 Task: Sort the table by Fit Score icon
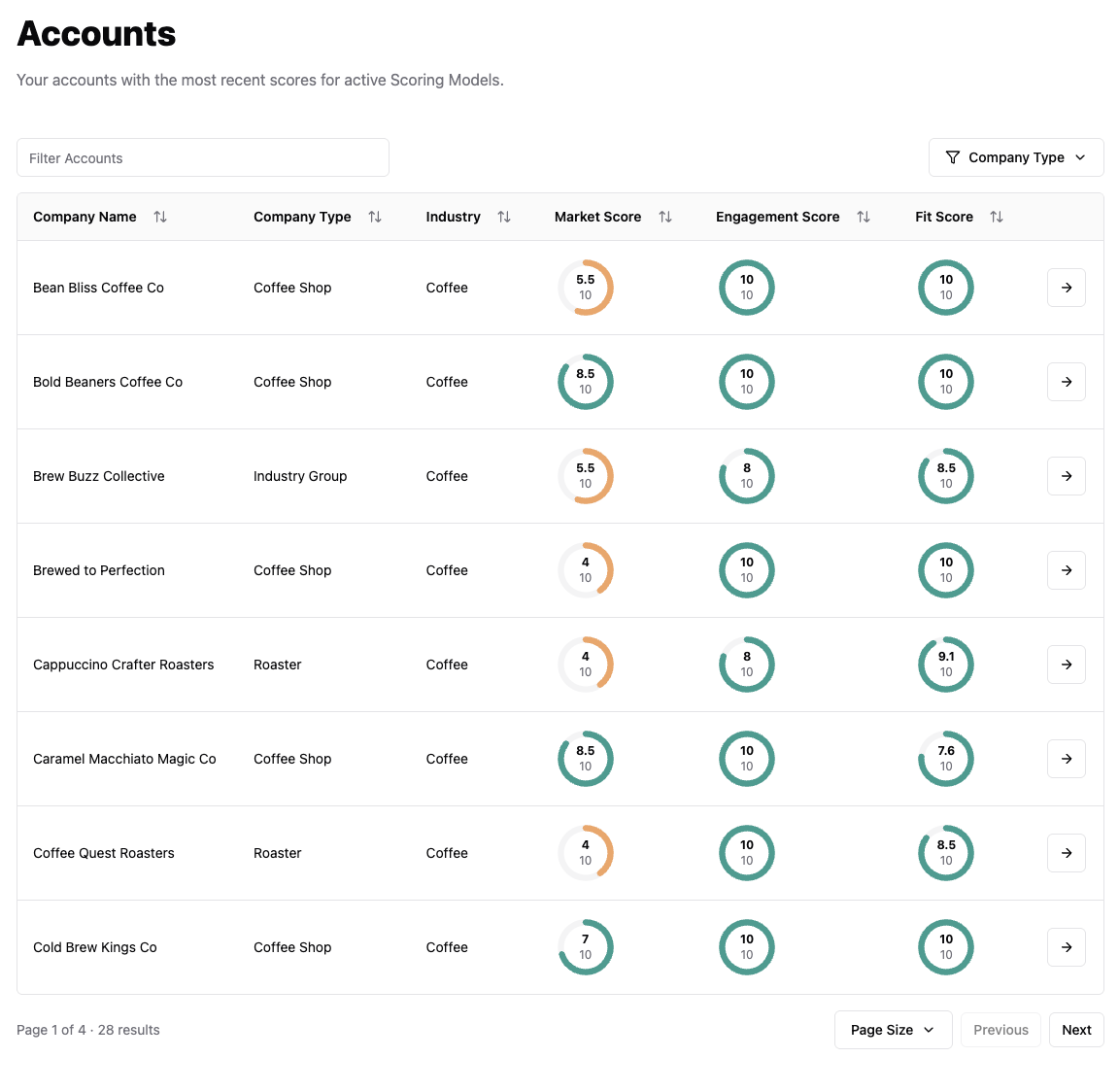pos(997,217)
